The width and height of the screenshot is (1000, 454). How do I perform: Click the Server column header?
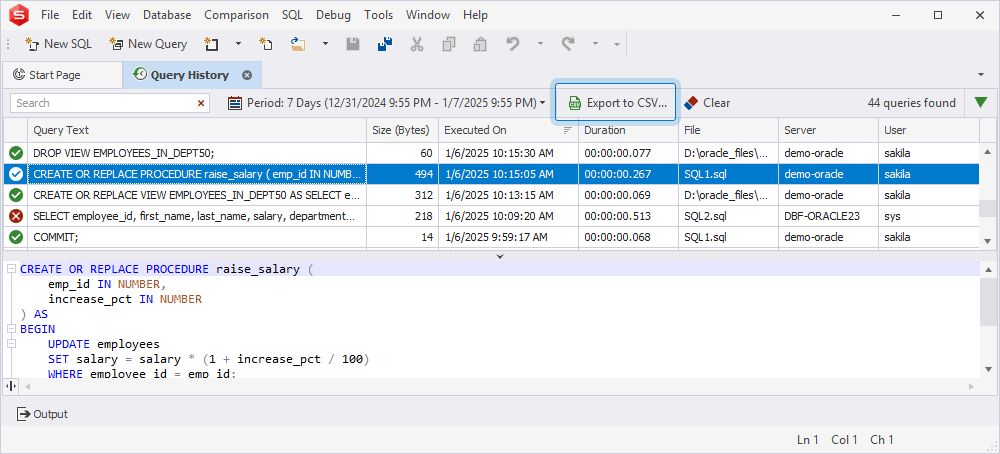coord(828,130)
